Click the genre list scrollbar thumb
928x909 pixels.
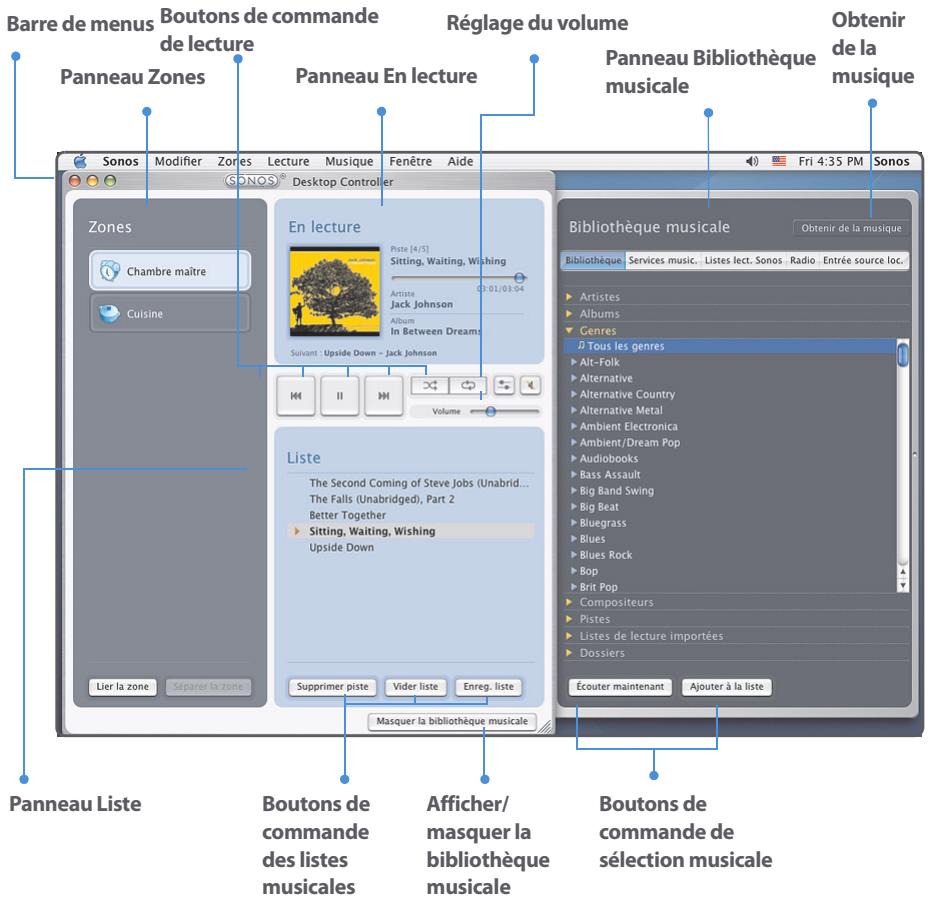tap(903, 354)
